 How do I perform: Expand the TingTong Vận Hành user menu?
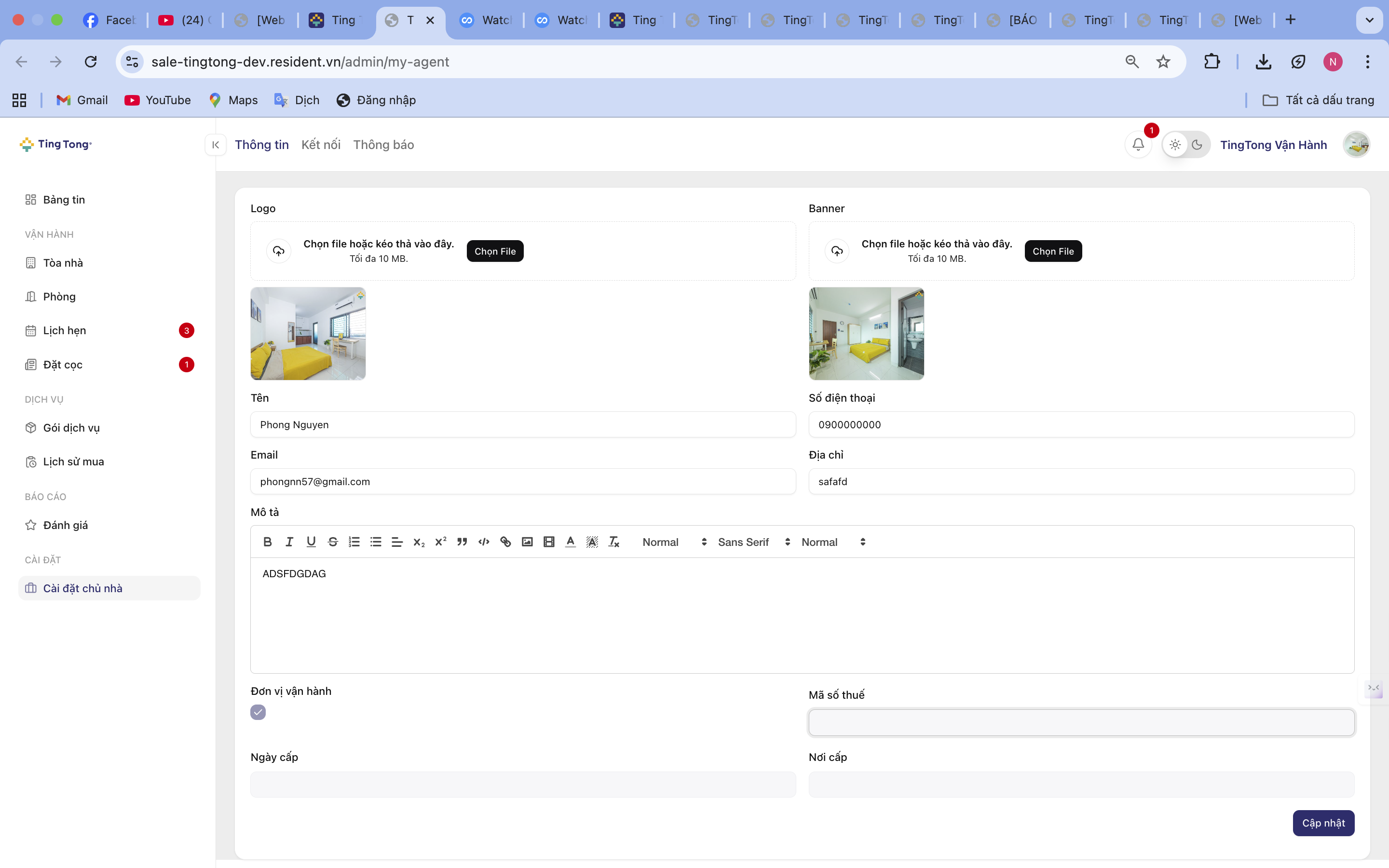click(x=1273, y=145)
